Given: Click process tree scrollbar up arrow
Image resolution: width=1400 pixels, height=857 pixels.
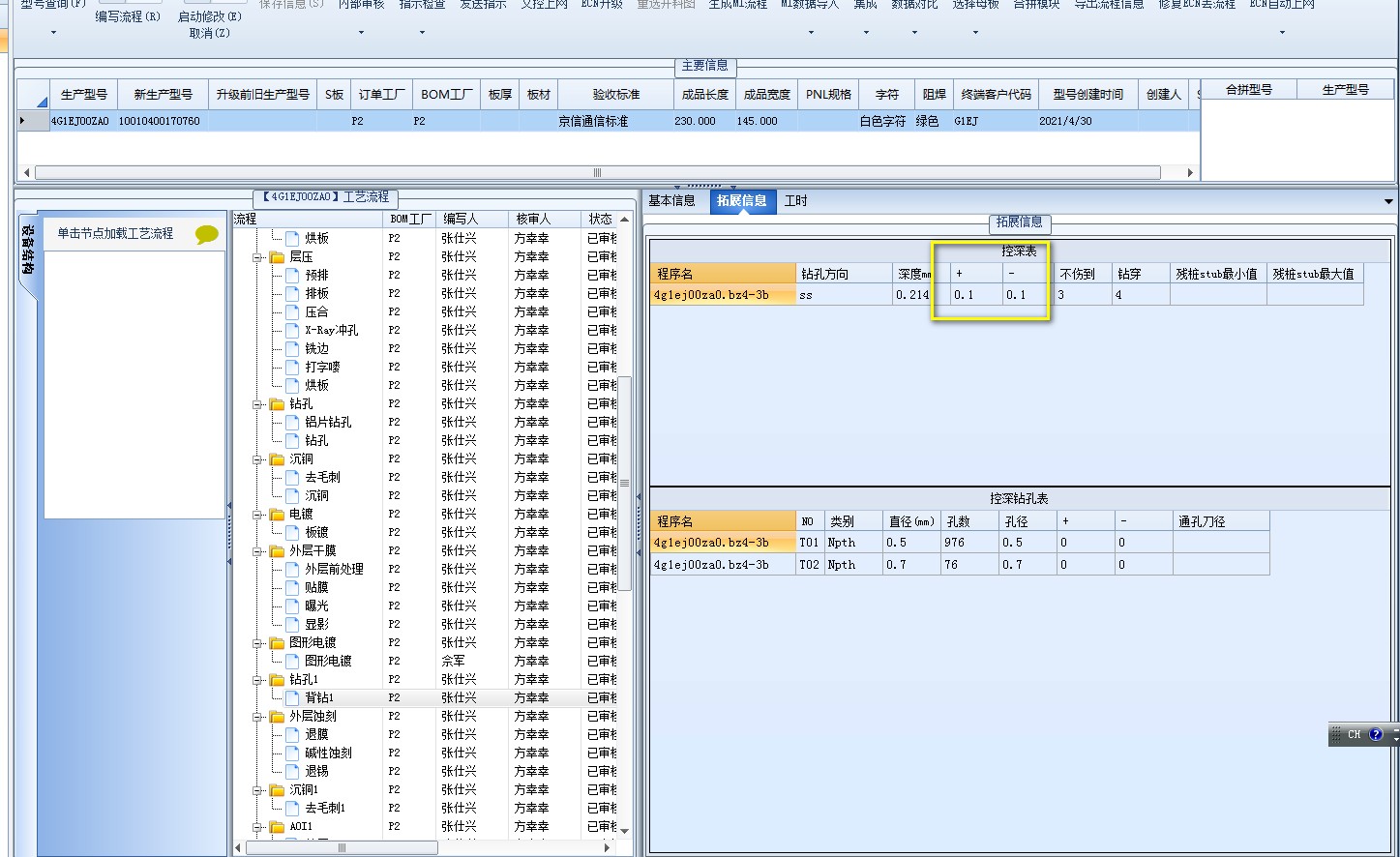Looking at the screenshot, I should [x=624, y=220].
